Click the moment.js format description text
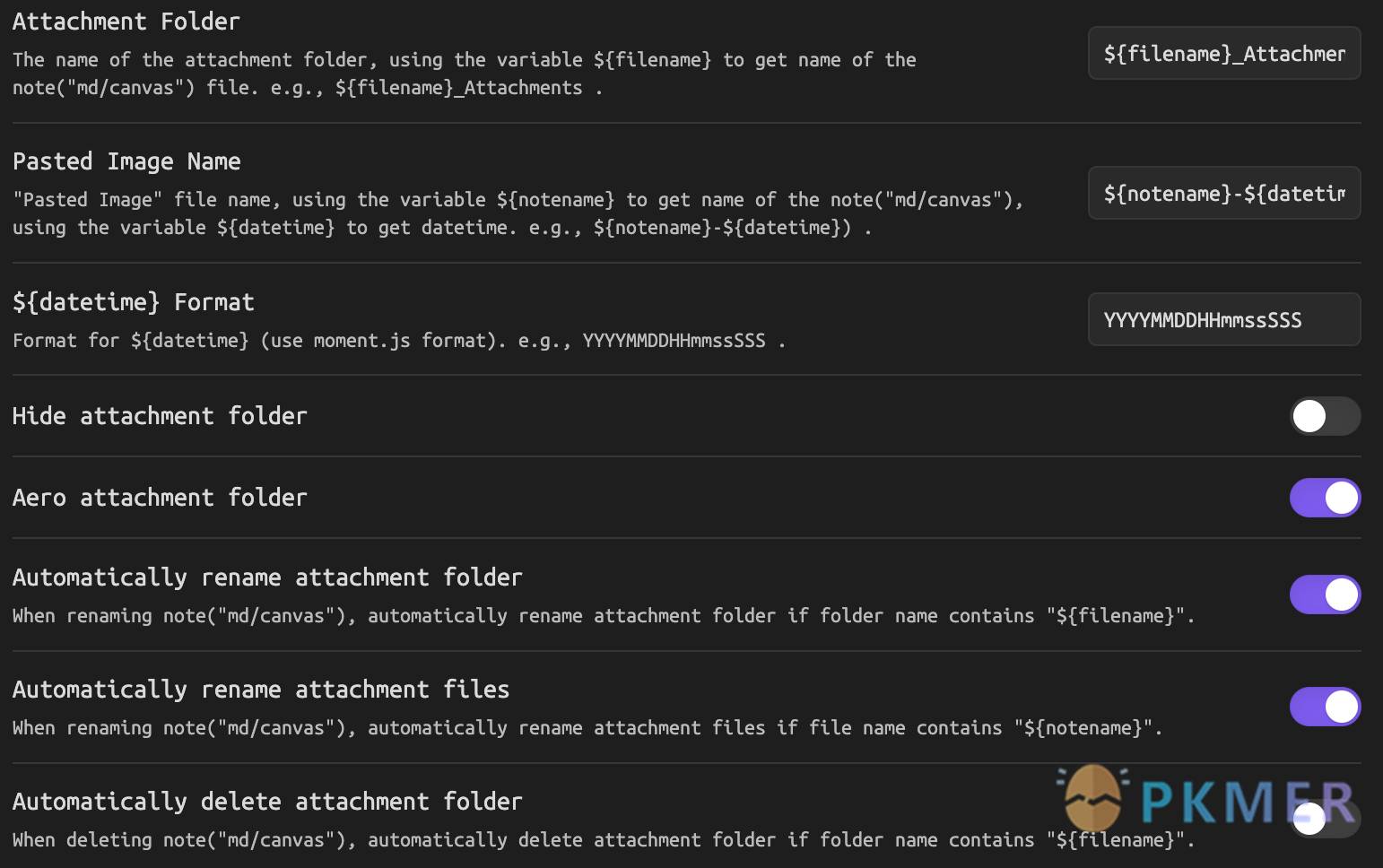The height and width of the screenshot is (868, 1383). [398, 341]
